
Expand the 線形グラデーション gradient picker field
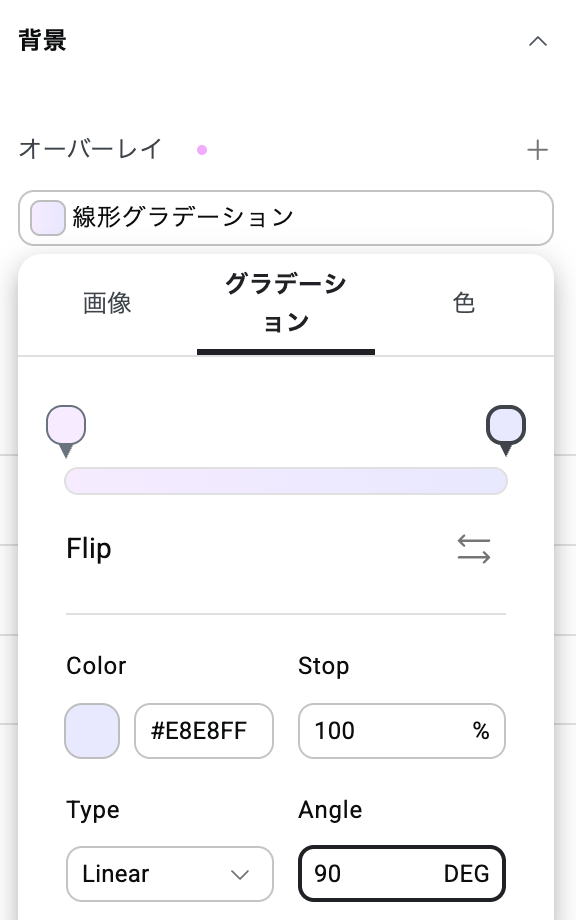point(286,217)
